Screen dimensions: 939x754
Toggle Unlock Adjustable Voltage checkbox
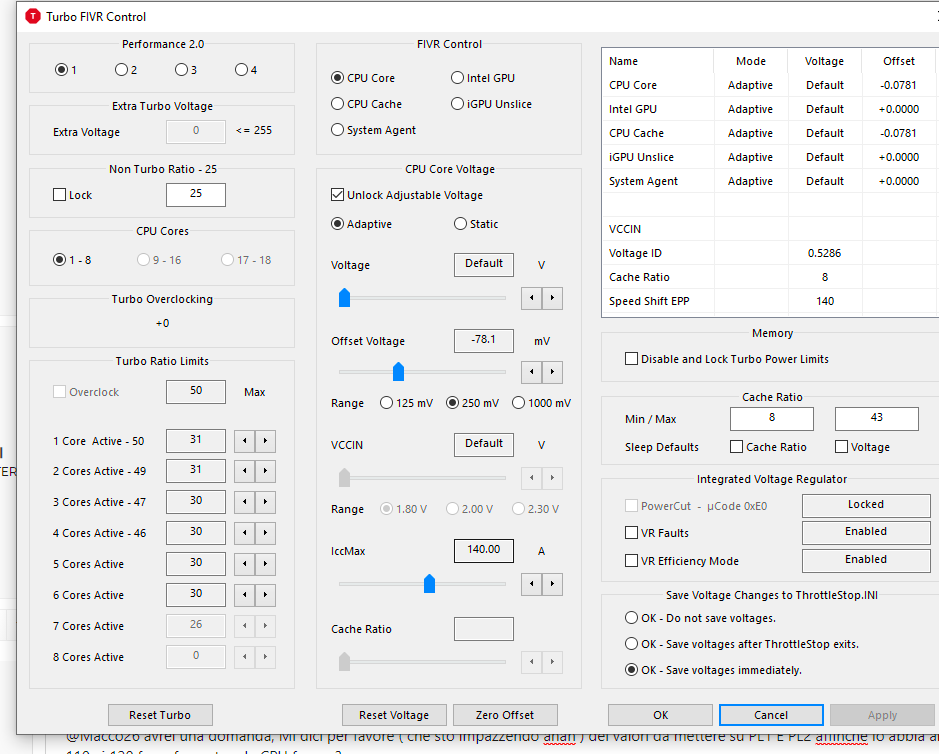pyautogui.click(x=337, y=195)
